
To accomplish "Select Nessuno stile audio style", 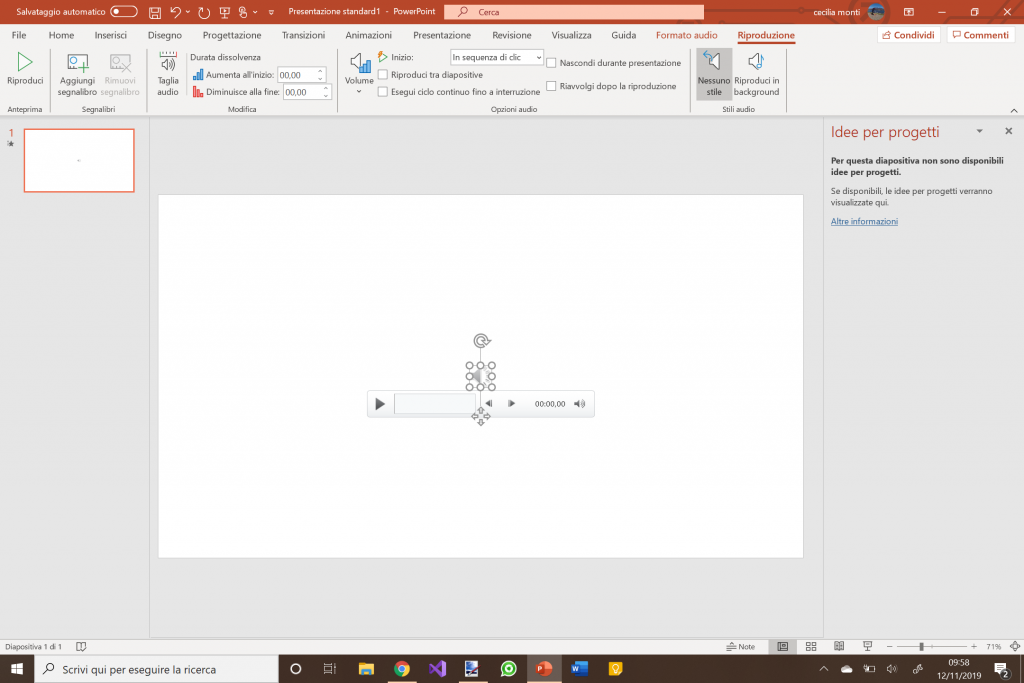I will tap(714, 74).
